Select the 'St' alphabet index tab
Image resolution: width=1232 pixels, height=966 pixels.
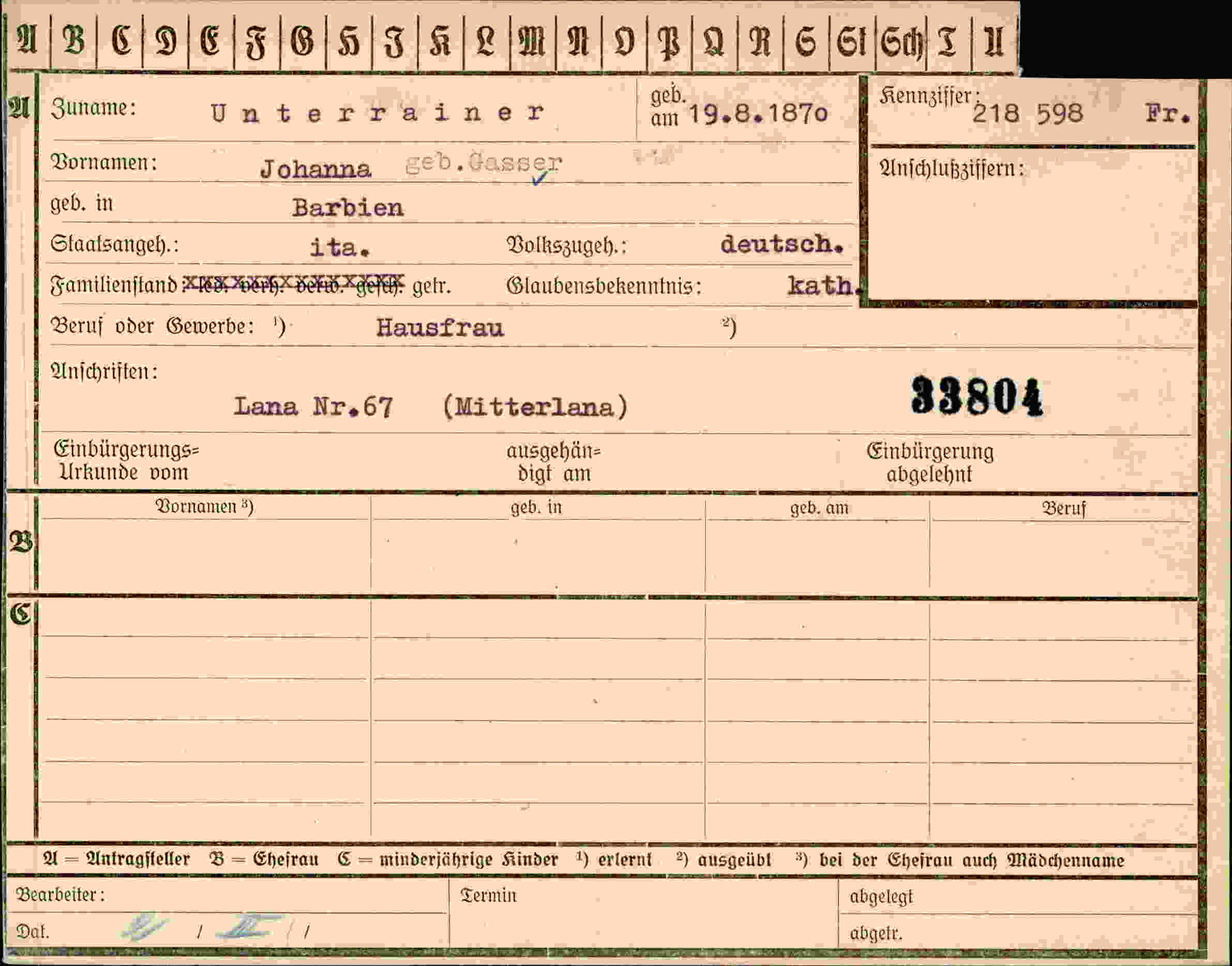(x=852, y=42)
